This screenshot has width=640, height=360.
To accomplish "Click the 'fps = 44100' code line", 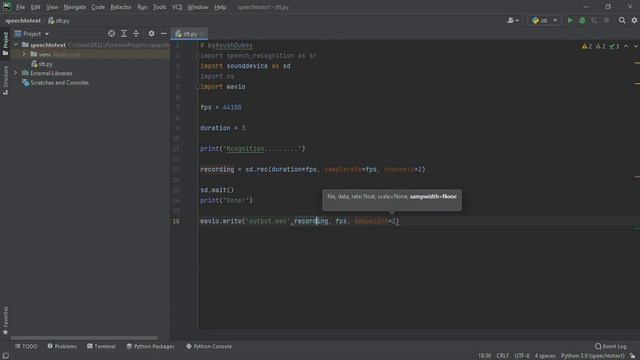I will (221, 107).
